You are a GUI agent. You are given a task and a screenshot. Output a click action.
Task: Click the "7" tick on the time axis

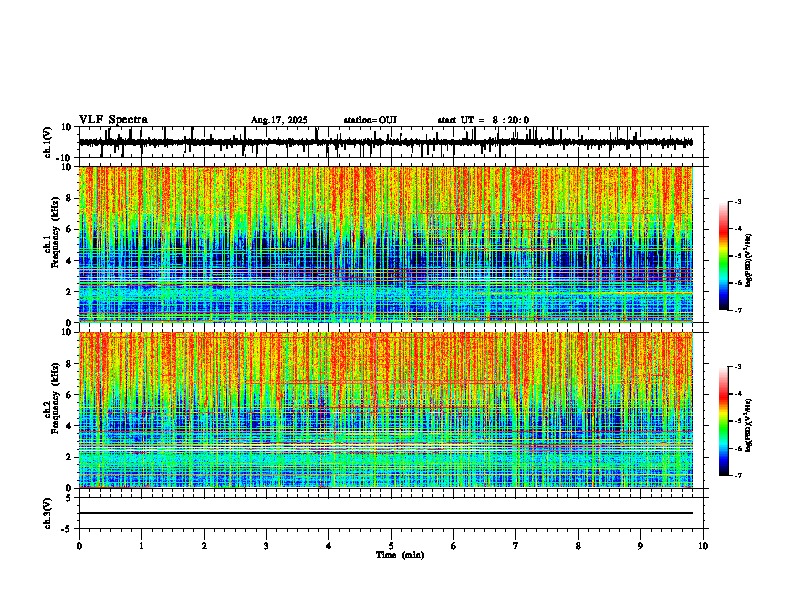click(x=516, y=546)
